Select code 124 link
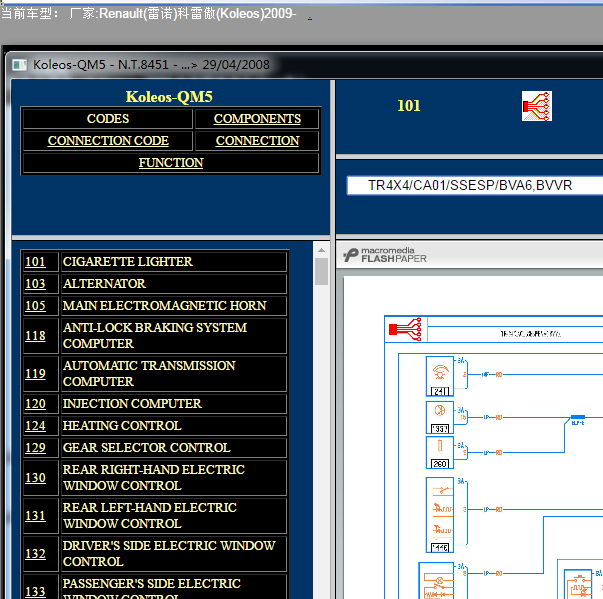Viewport: 603px width, 599px height. click(35, 426)
